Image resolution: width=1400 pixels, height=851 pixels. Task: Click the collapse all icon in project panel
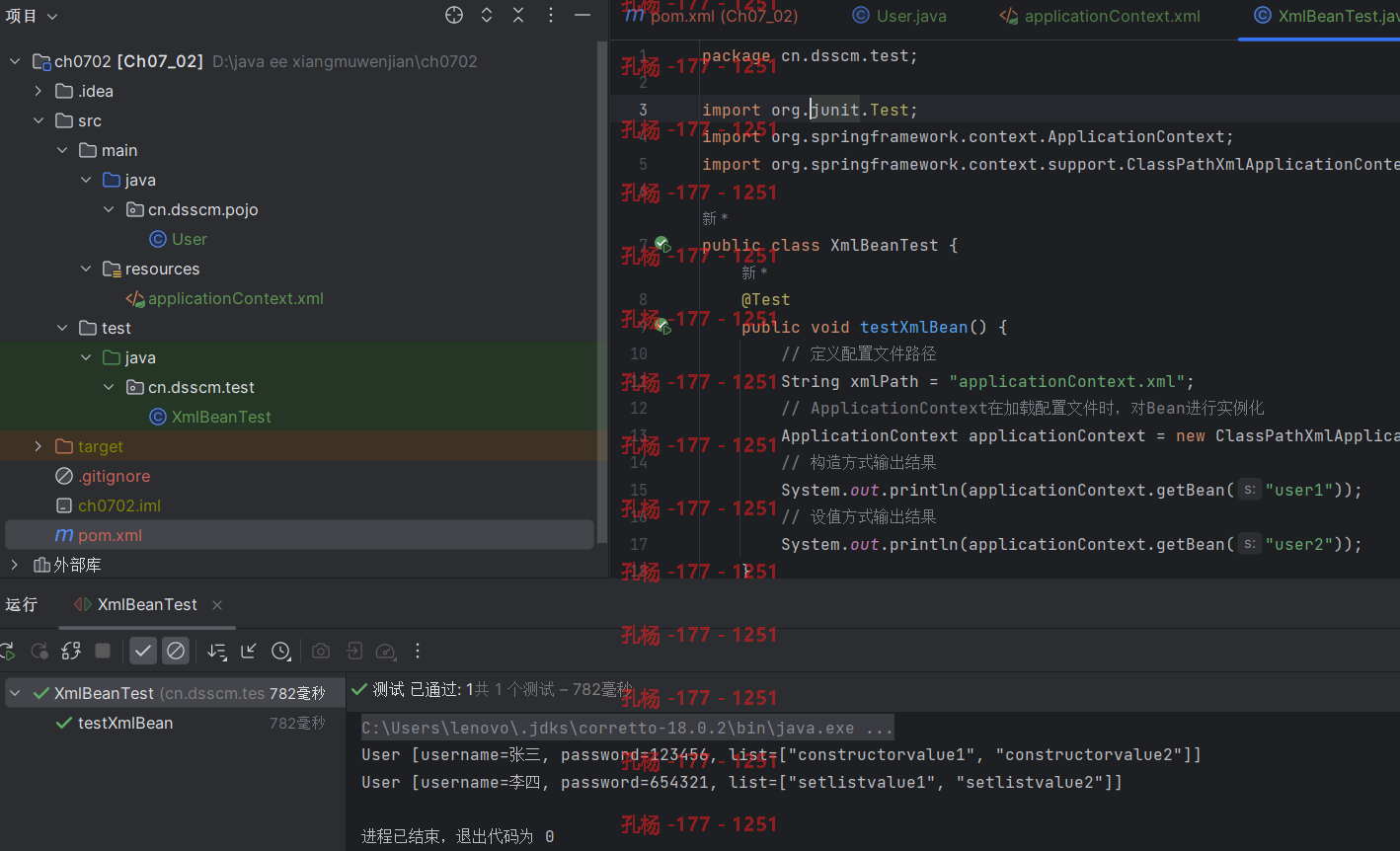click(518, 15)
